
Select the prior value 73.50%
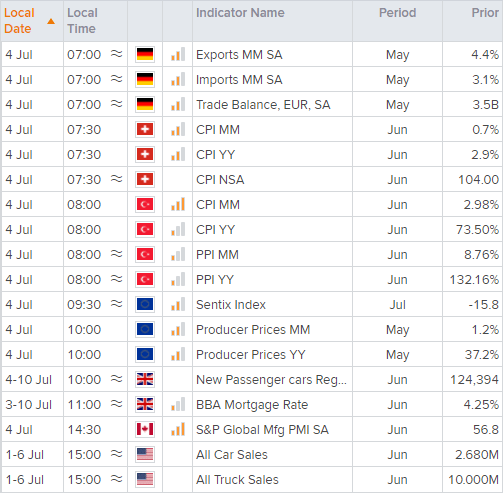pyautogui.click(x=477, y=230)
